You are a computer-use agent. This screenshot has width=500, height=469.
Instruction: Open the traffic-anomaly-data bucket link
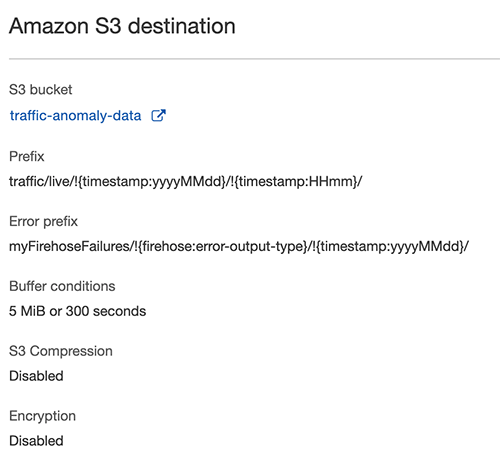tap(75, 116)
